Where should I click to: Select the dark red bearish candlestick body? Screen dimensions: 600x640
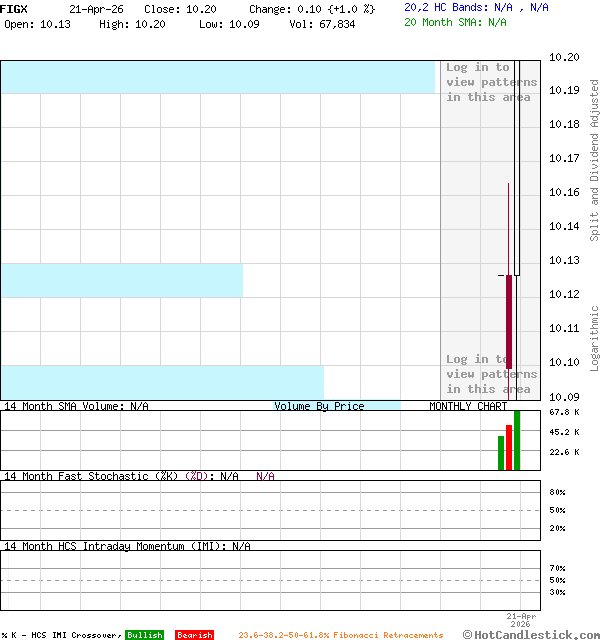tap(509, 335)
